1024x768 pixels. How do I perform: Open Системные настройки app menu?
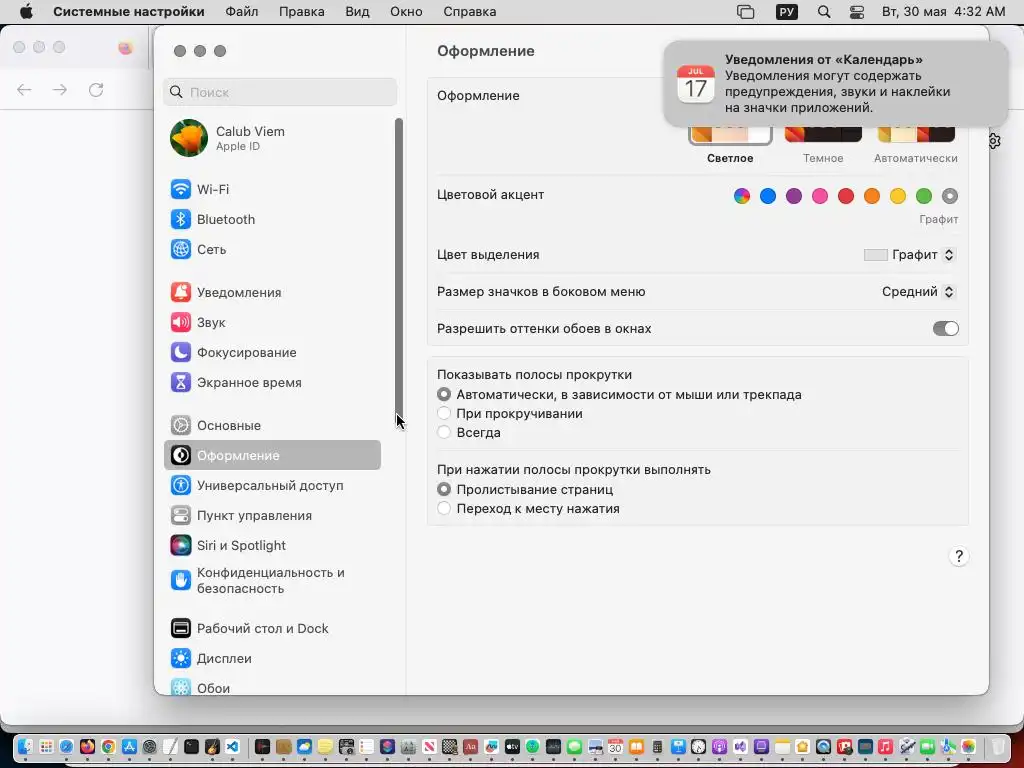(x=129, y=12)
